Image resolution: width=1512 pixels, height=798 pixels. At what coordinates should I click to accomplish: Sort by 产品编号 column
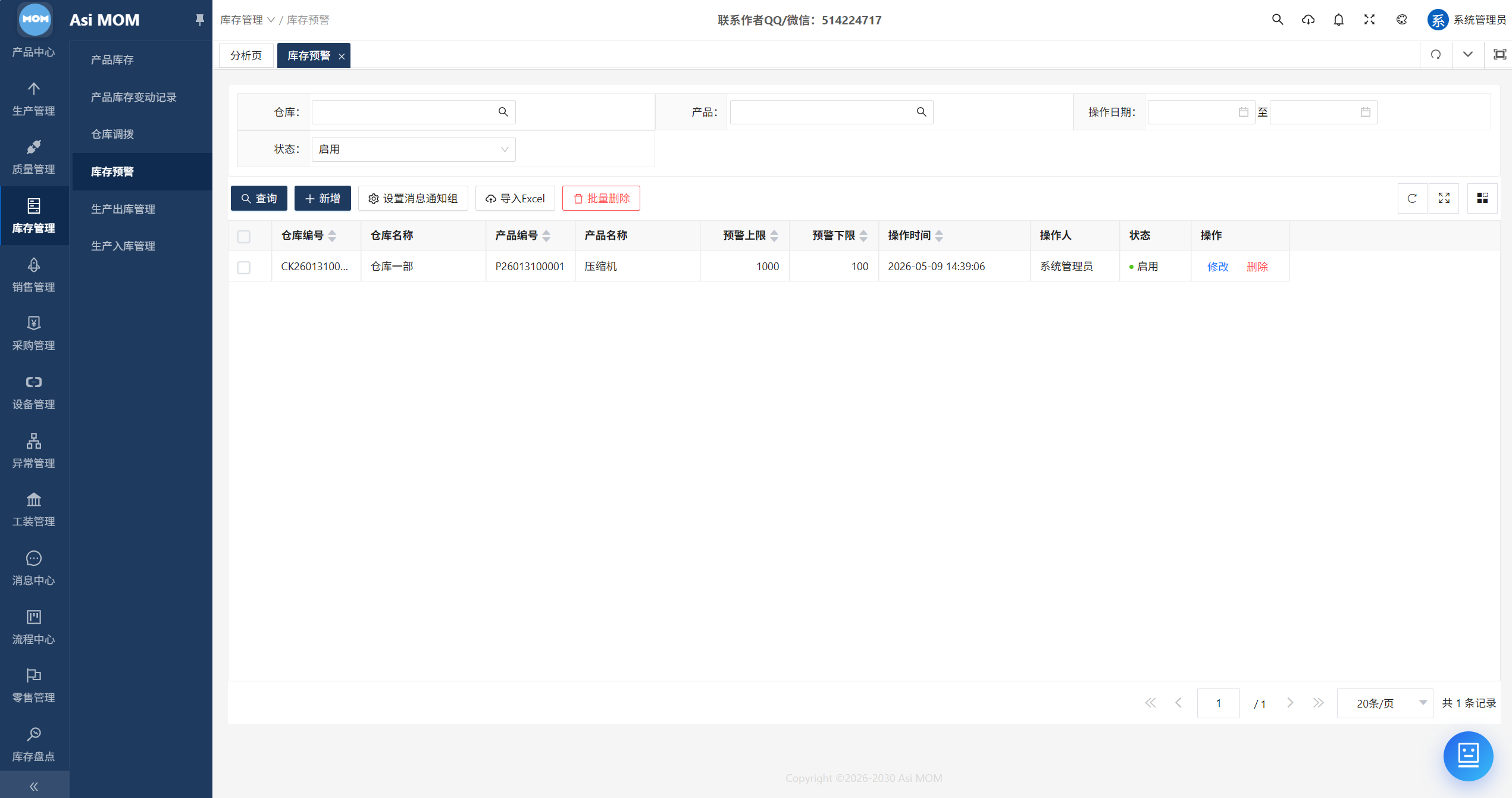coord(546,236)
